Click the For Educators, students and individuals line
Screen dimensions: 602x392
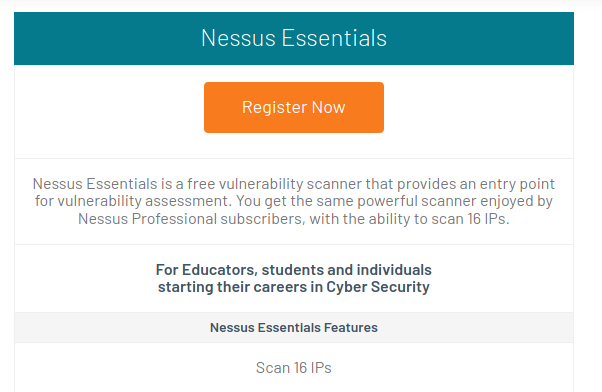[x=294, y=270]
